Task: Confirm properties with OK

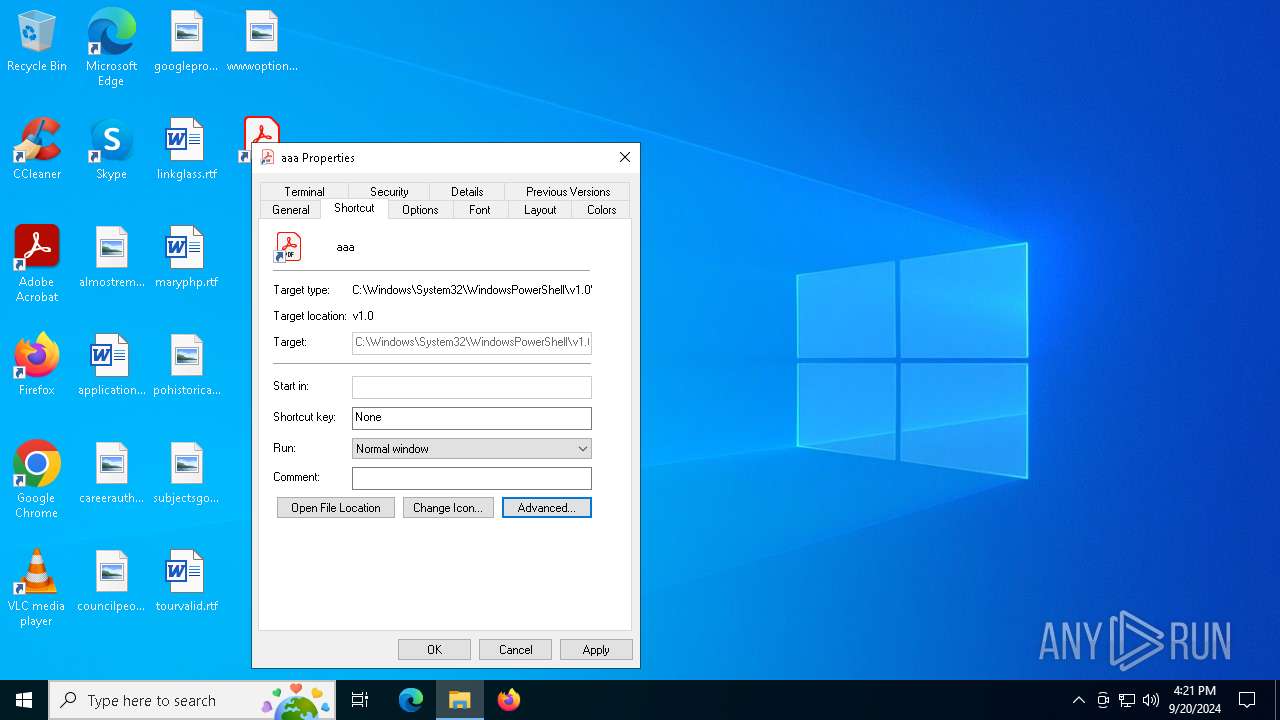Action: (x=434, y=649)
